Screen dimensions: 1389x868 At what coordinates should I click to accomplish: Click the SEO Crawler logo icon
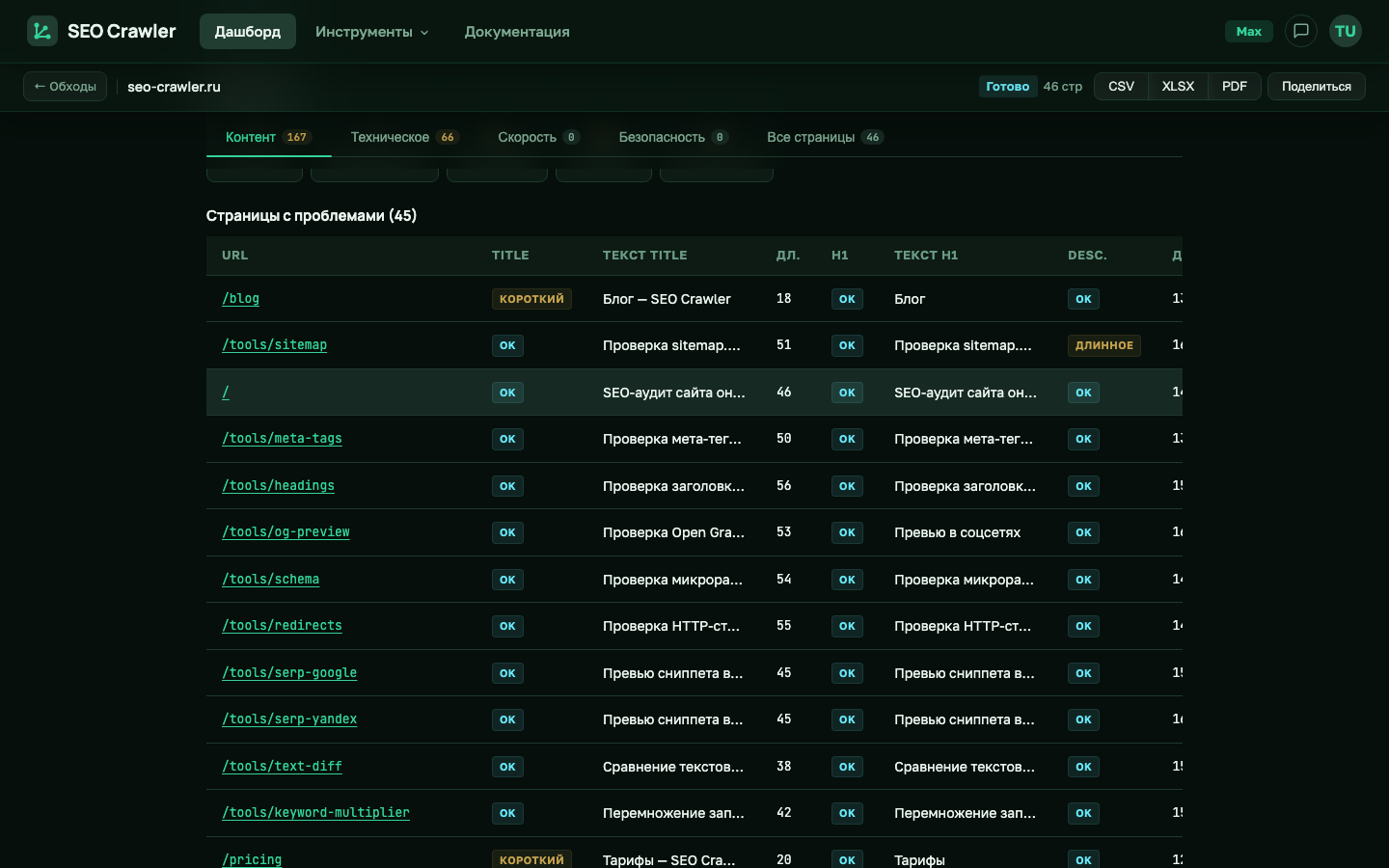(42, 31)
